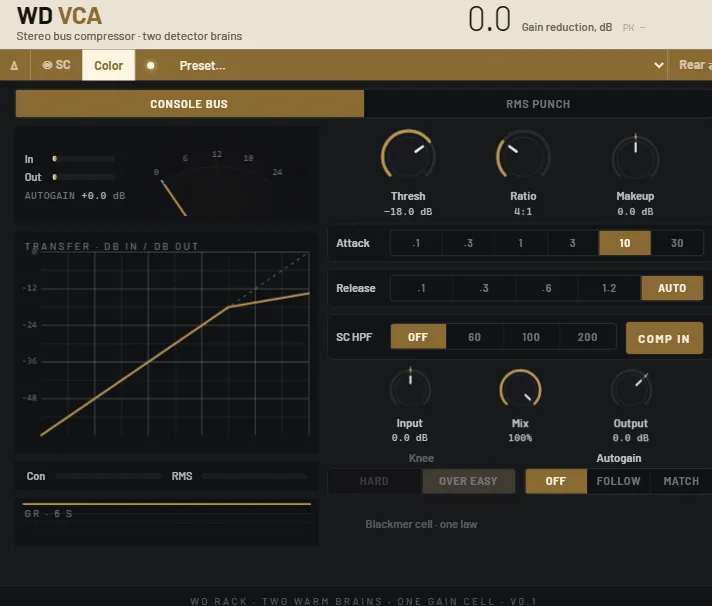Click the 0.0 gain reduction readout
Viewport: 712px width, 606px height.
click(x=490, y=20)
